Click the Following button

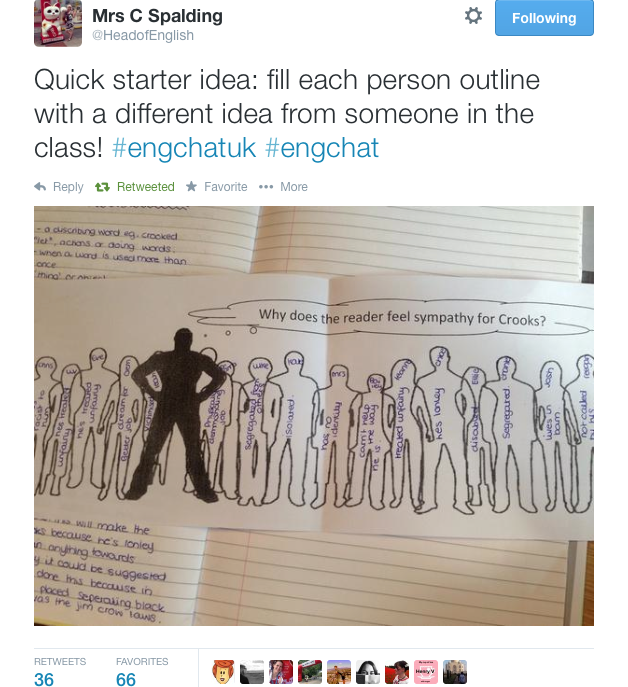[x=544, y=18]
